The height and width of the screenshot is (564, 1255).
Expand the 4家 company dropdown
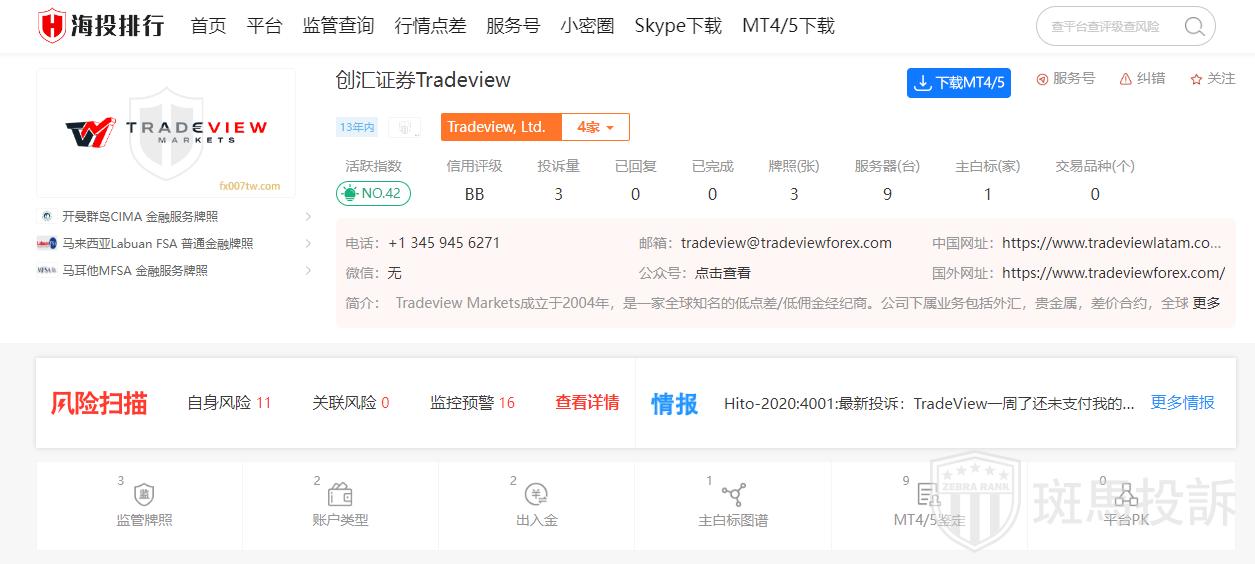click(595, 127)
